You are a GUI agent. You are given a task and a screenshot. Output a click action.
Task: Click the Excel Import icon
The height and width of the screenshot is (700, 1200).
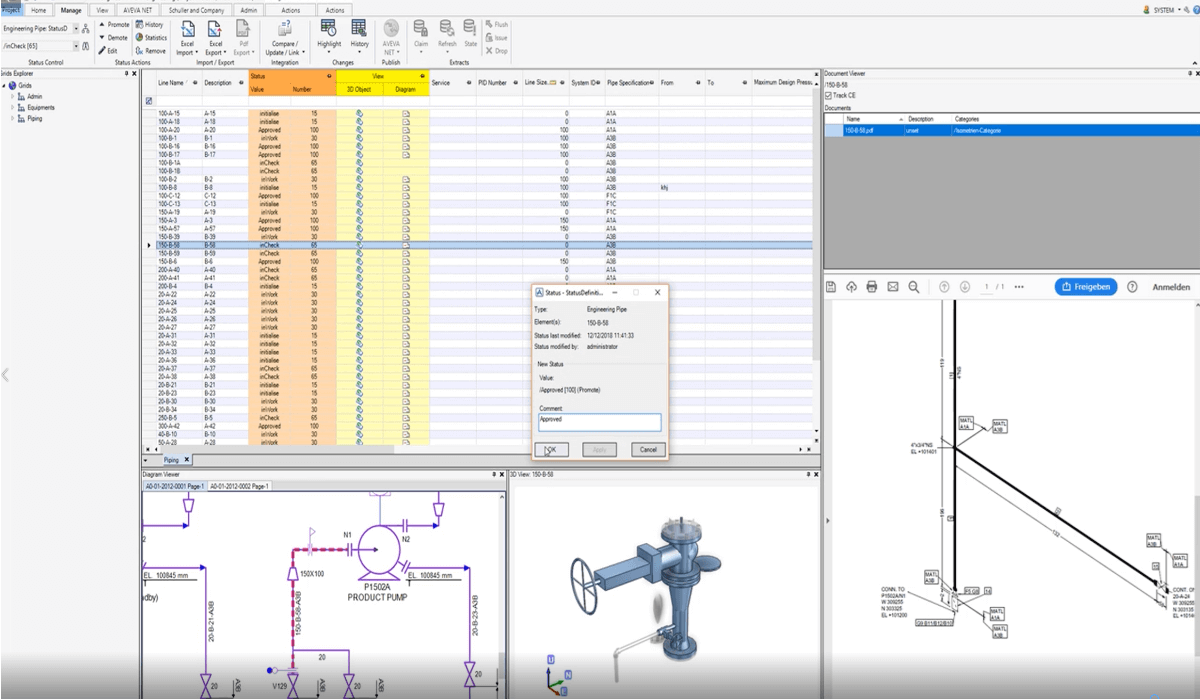pos(186,30)
